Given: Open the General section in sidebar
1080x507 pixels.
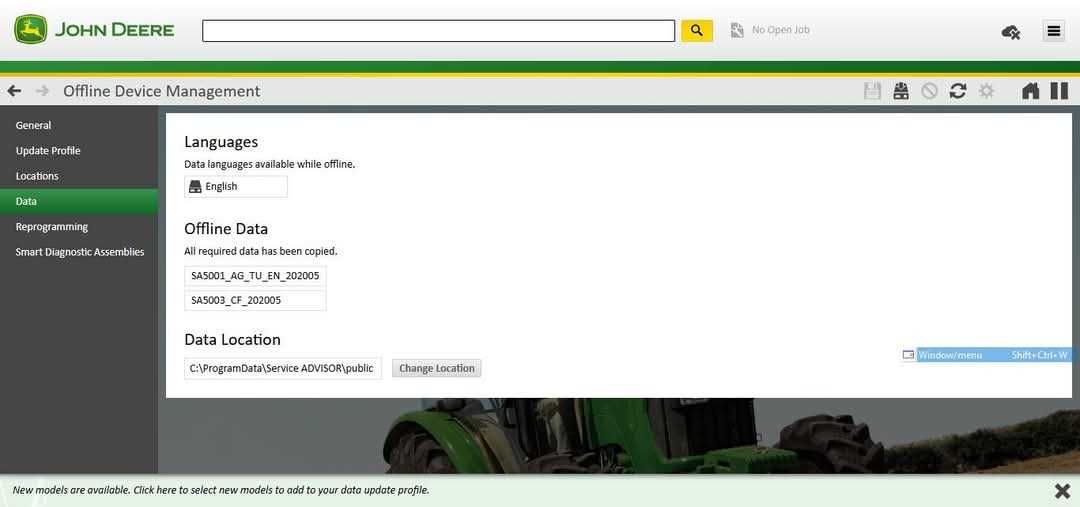Looking at the screenshot, I should click(x=79, y=125).
